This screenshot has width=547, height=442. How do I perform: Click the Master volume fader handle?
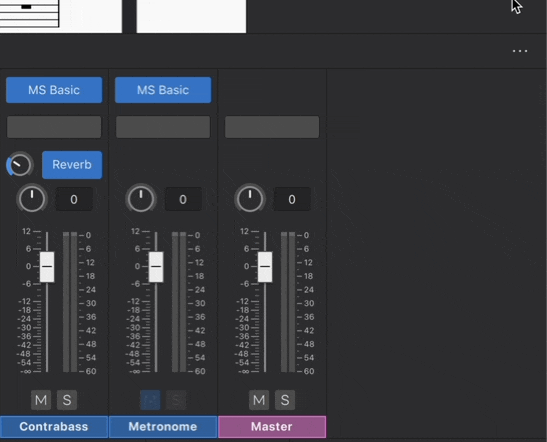point(265,267)
